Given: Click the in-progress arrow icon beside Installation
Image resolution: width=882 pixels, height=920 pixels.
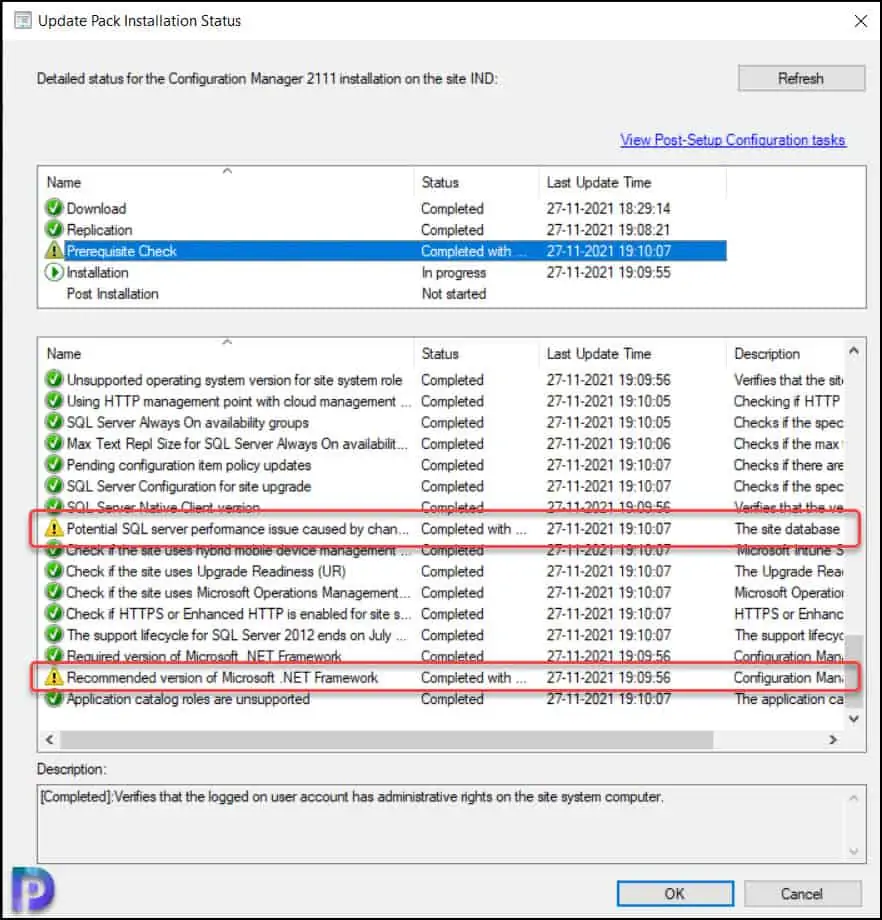Looking at the screenshot, I should tap(54, 272).
